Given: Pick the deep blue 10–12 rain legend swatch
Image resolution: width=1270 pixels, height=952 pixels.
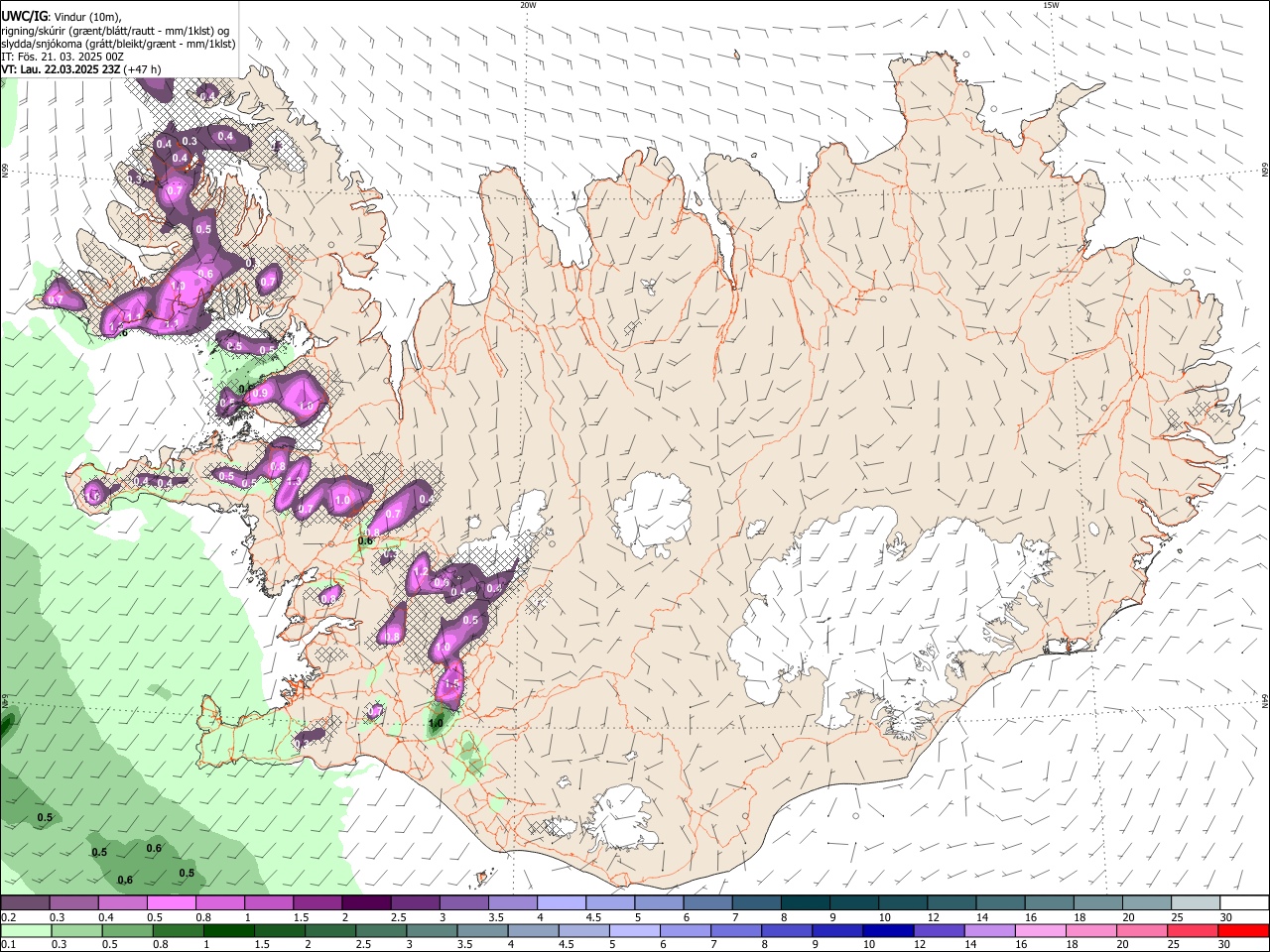Looking at the screenshot, I should (888, 931).
